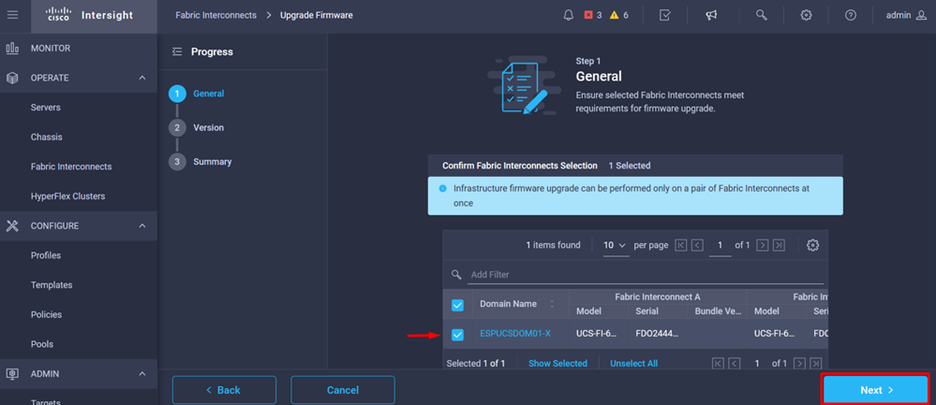The image size is (936, 405).
Task: Uncheck the ESPUCSDOM01-X row checkbox
Action: tap(457, 335)
